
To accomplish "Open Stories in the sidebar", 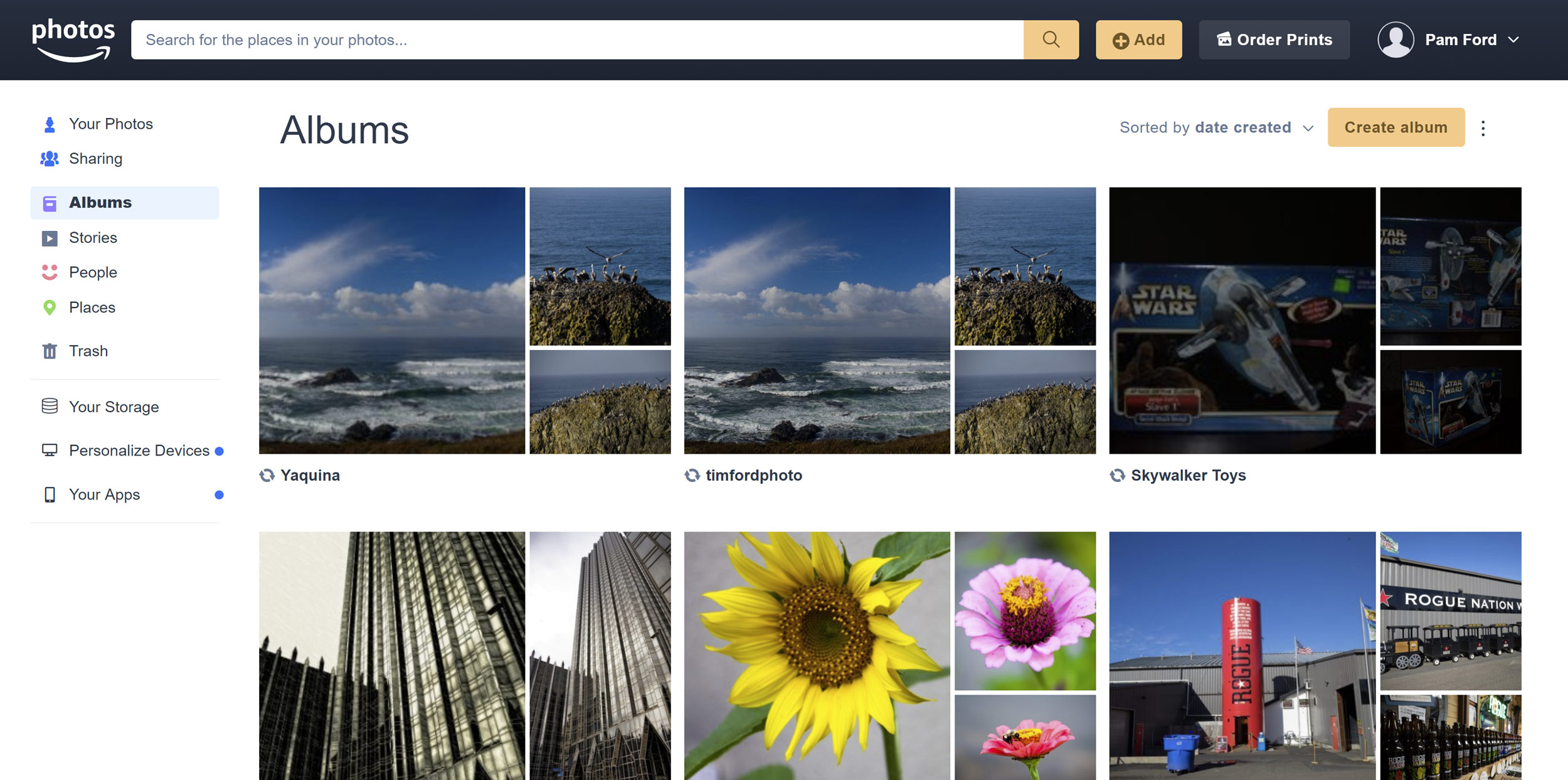I will click(x=93, y=238).
